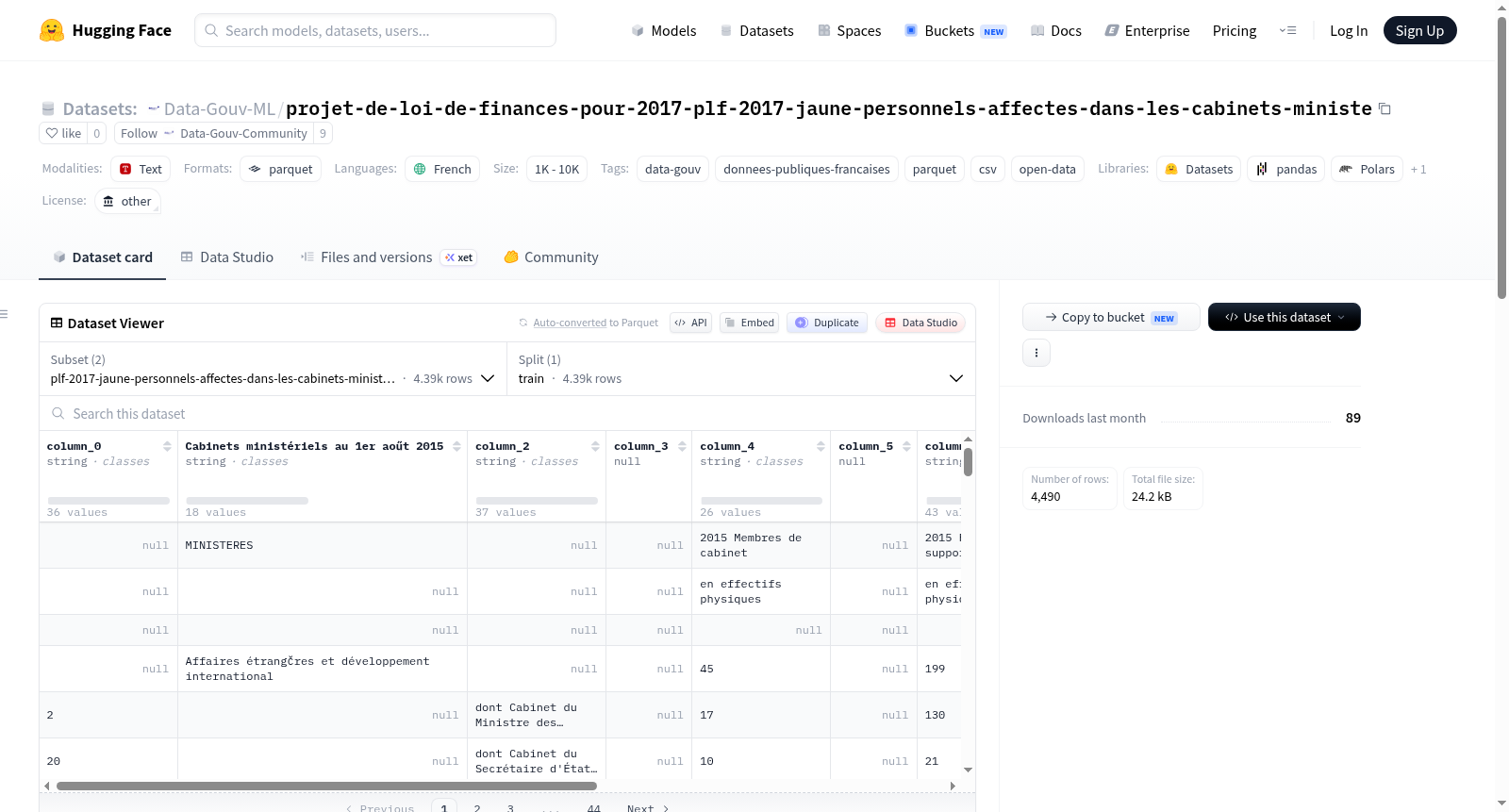Sort column_5 using its sort arrows
Viewport: 1509px width, 812px height.
[906, 446]
